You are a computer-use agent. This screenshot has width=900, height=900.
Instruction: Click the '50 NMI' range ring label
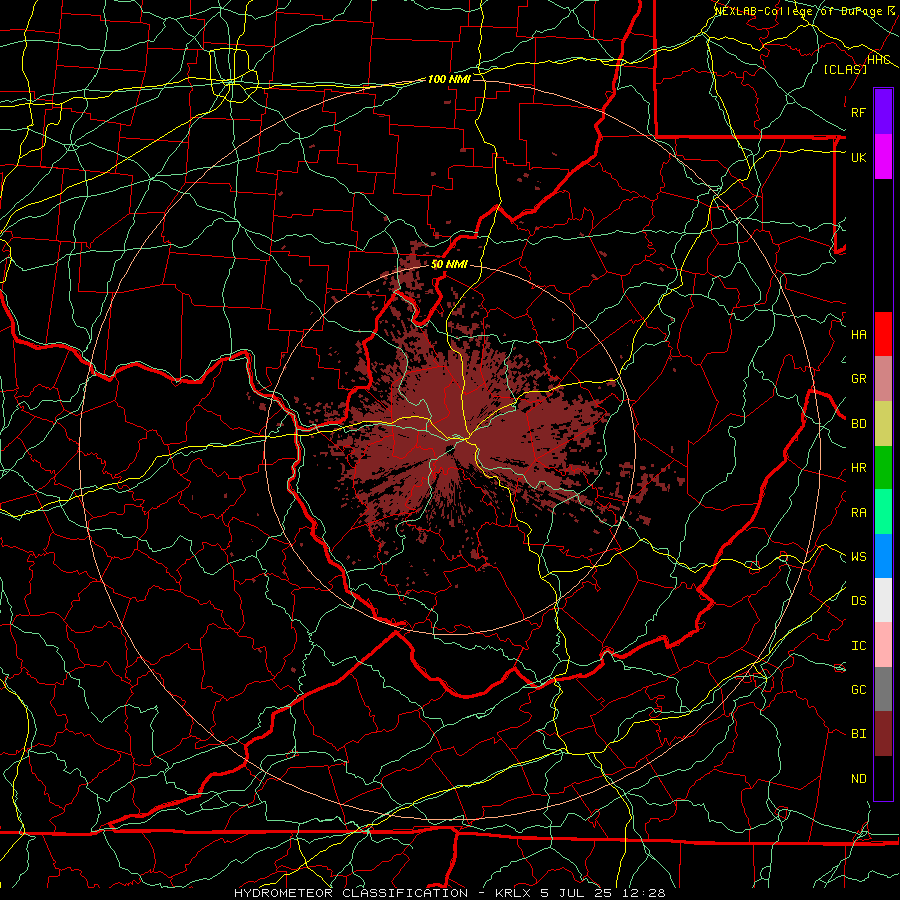(449, 264)
